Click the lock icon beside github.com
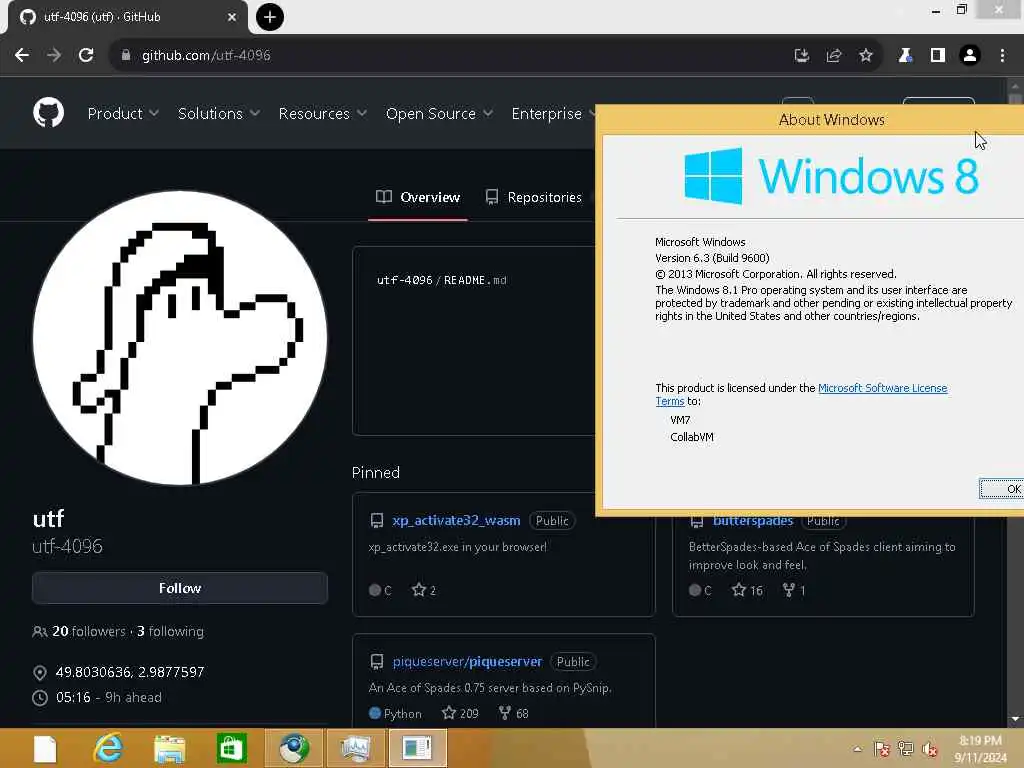 point(126,56)
